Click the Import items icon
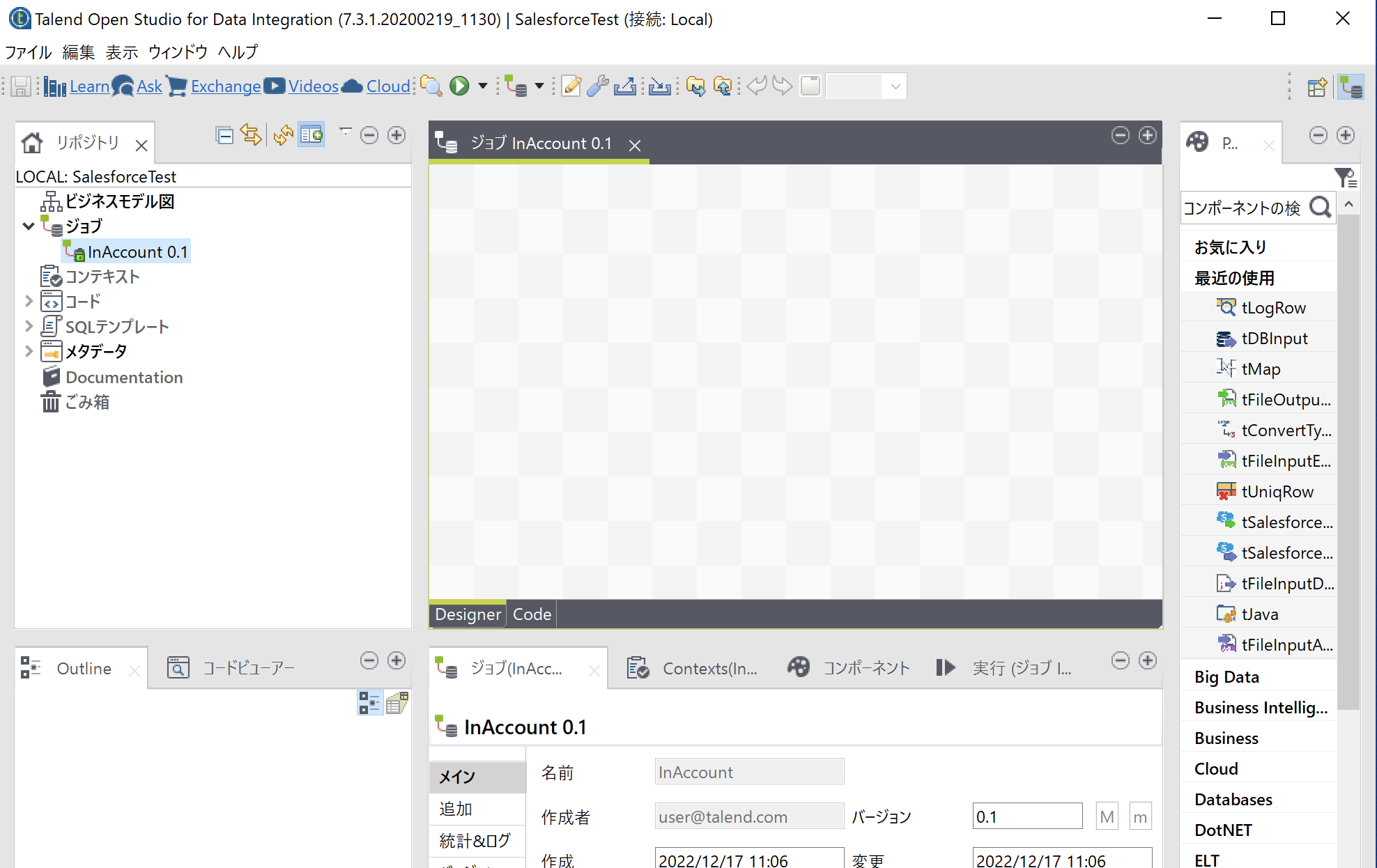The image size is (1377, 868). [659, 86]
